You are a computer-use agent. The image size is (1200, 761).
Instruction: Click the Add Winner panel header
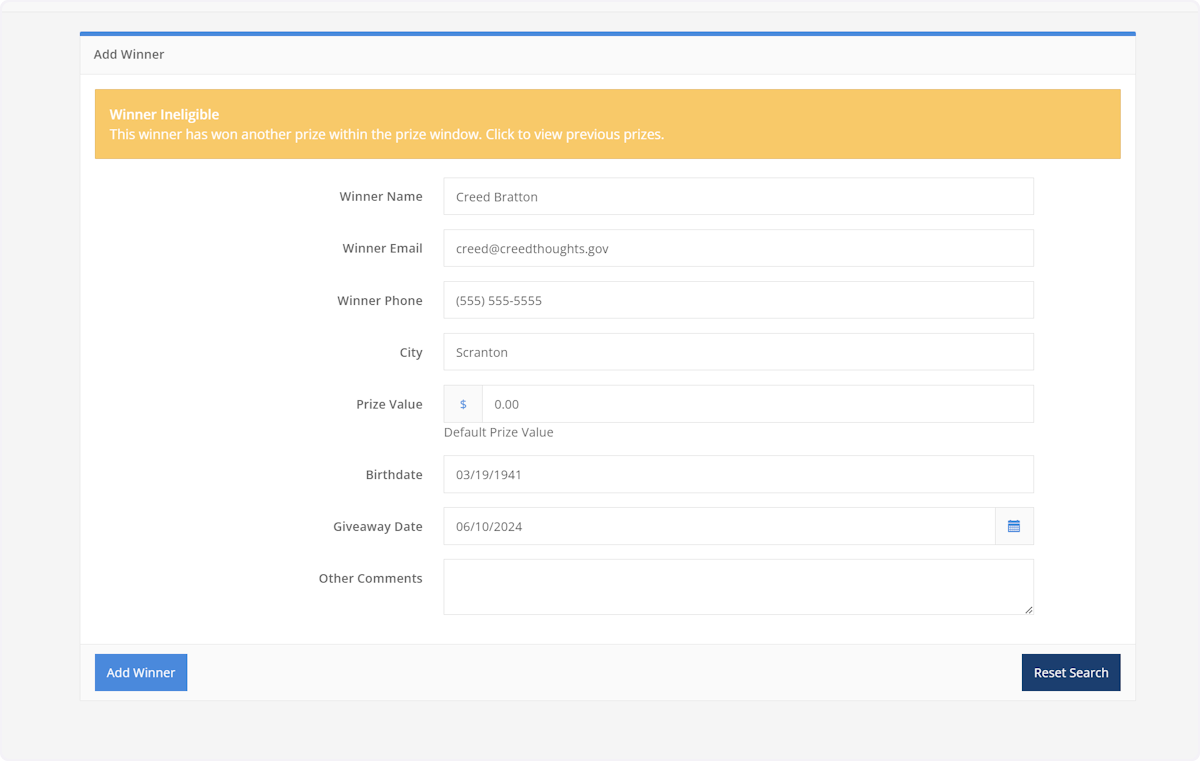pyautogui.click(x=129, y=54)
